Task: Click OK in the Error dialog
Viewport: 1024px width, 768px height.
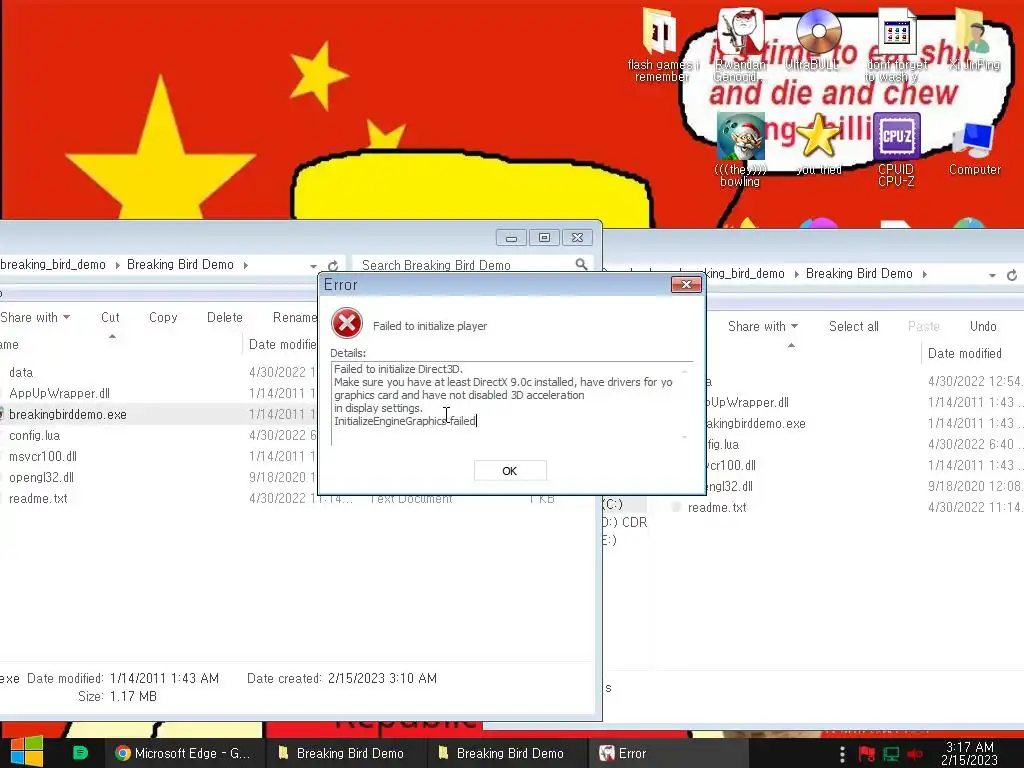Action: (510, 471)
